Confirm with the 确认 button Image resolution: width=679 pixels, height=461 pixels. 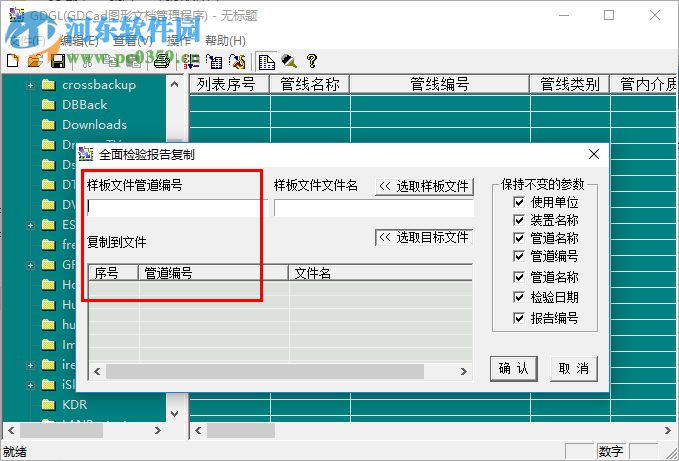514,368
